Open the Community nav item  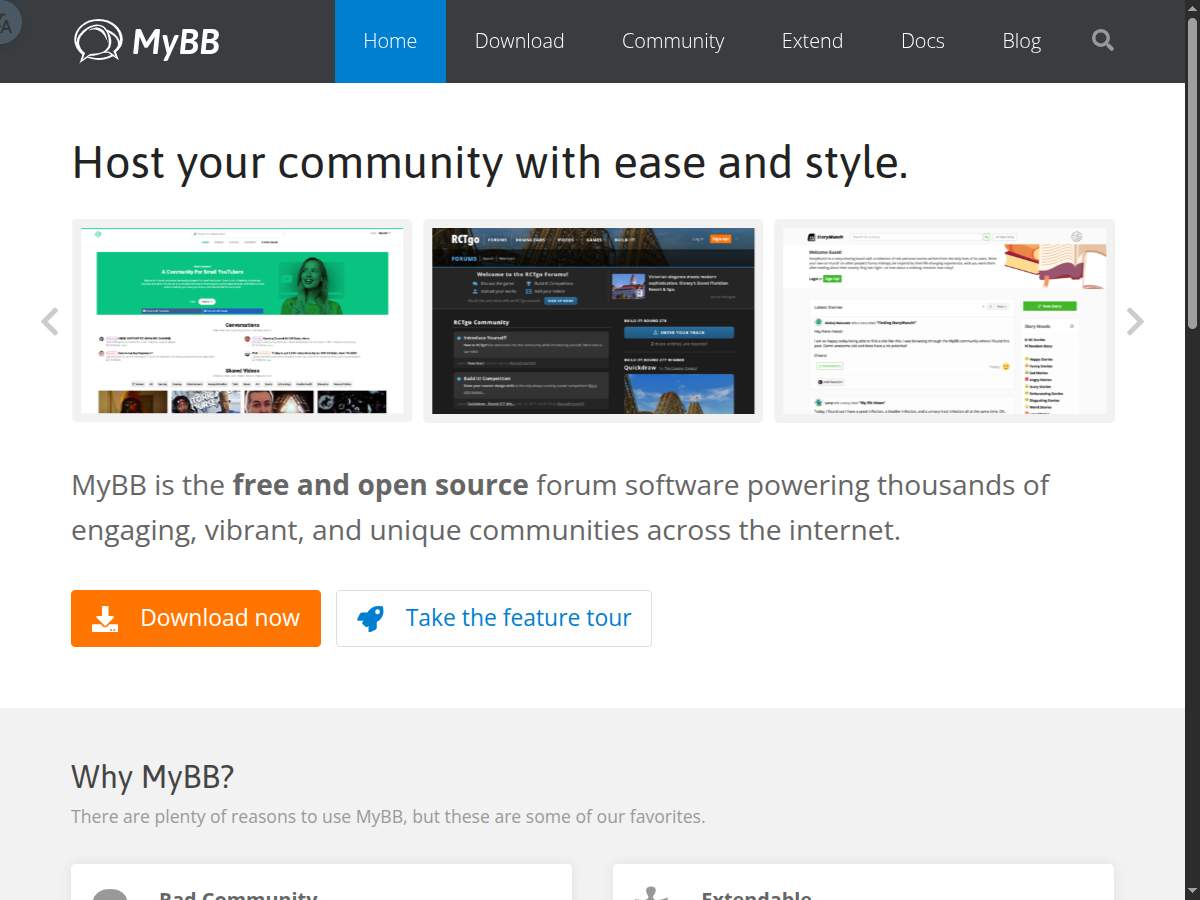673,41
